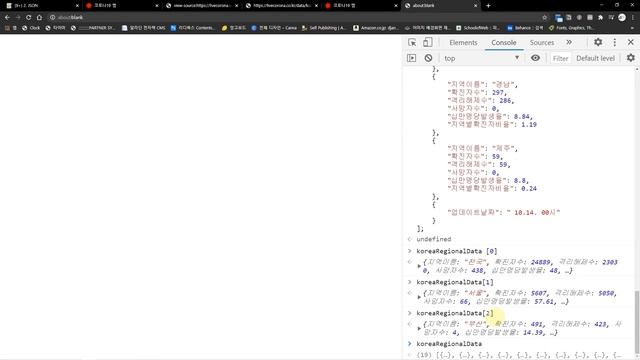Click the koreaRegionalData[2] command text
Viewport: 640px width, 360px height.
coord(455,313)
